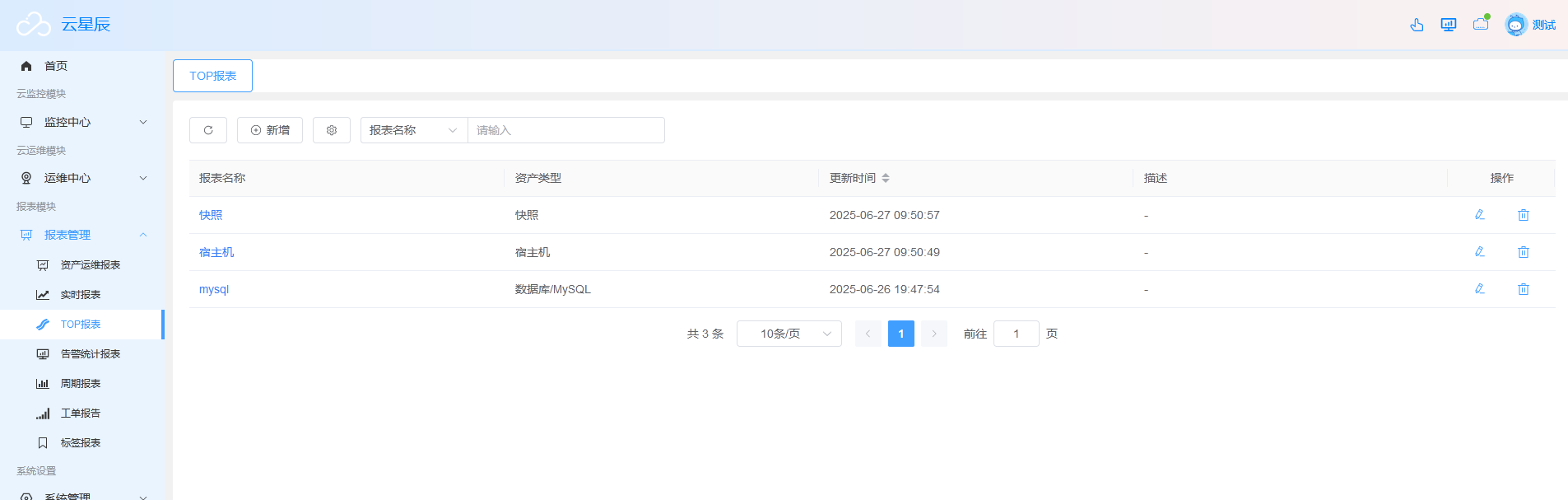The height and width of the screenshot is (500, 1568).
Task: Expand the 运维中心 chevron
Action: point(143,178)
